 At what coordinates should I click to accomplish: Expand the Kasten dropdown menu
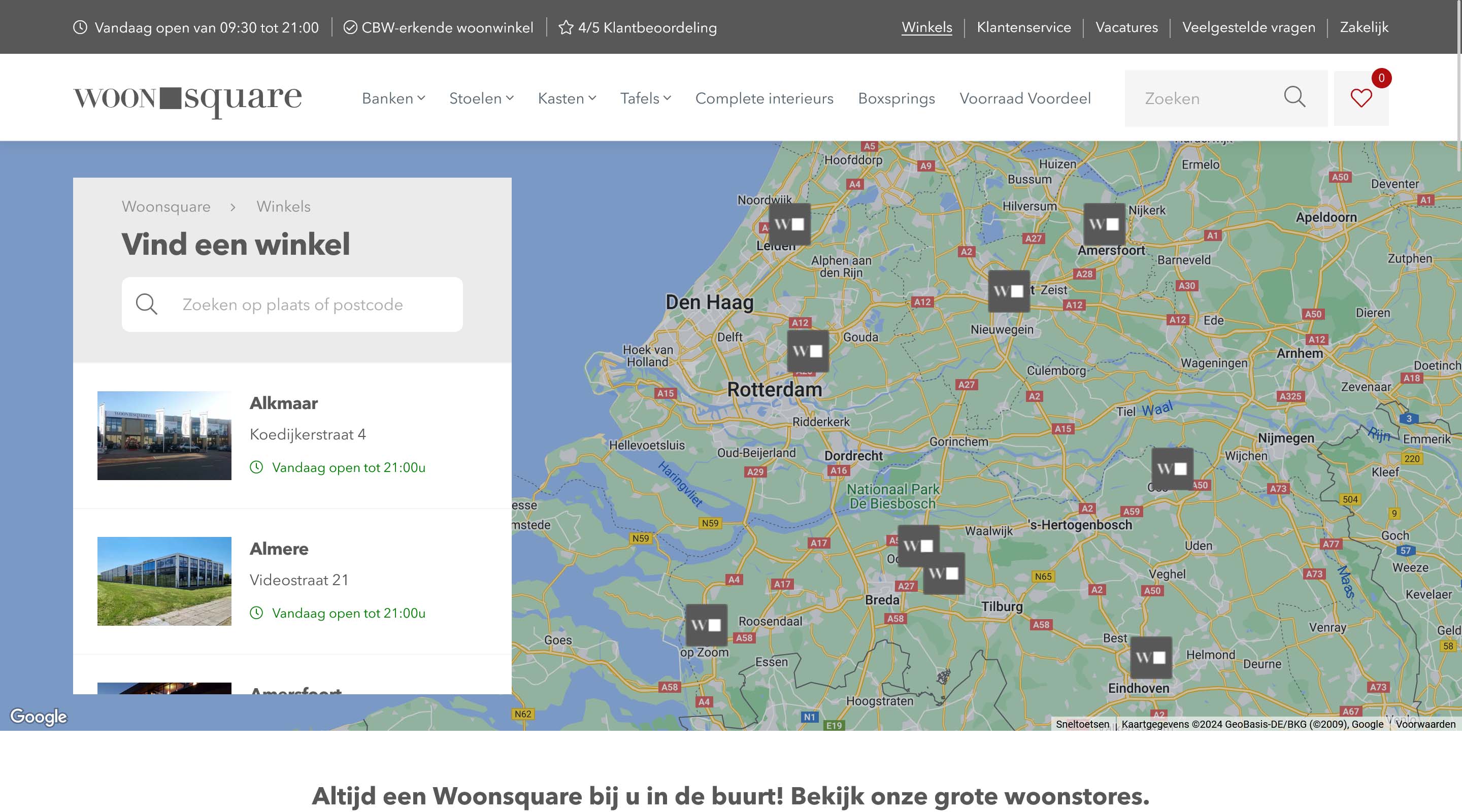567,98
